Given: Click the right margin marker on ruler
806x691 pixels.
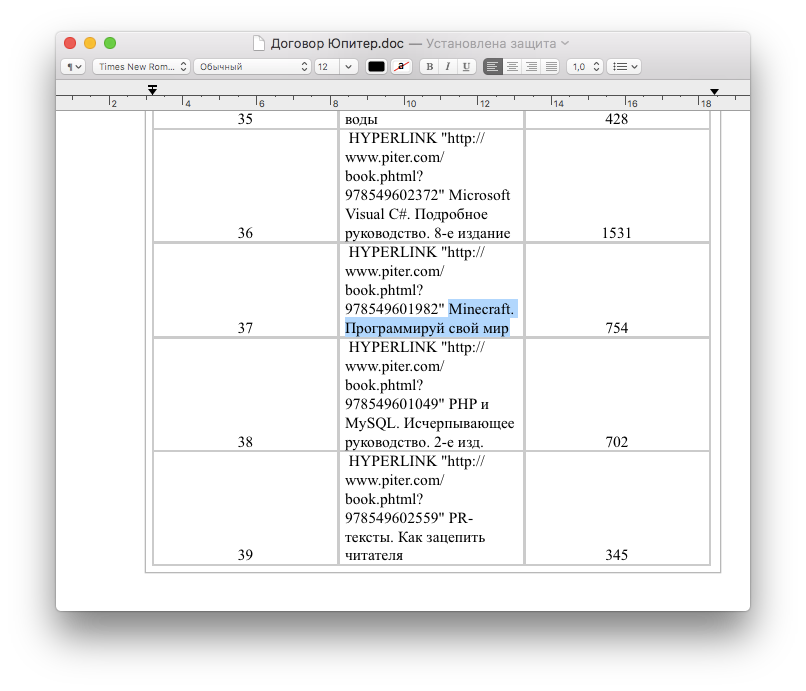Looking at the screenshot, I should pos(714,92).
